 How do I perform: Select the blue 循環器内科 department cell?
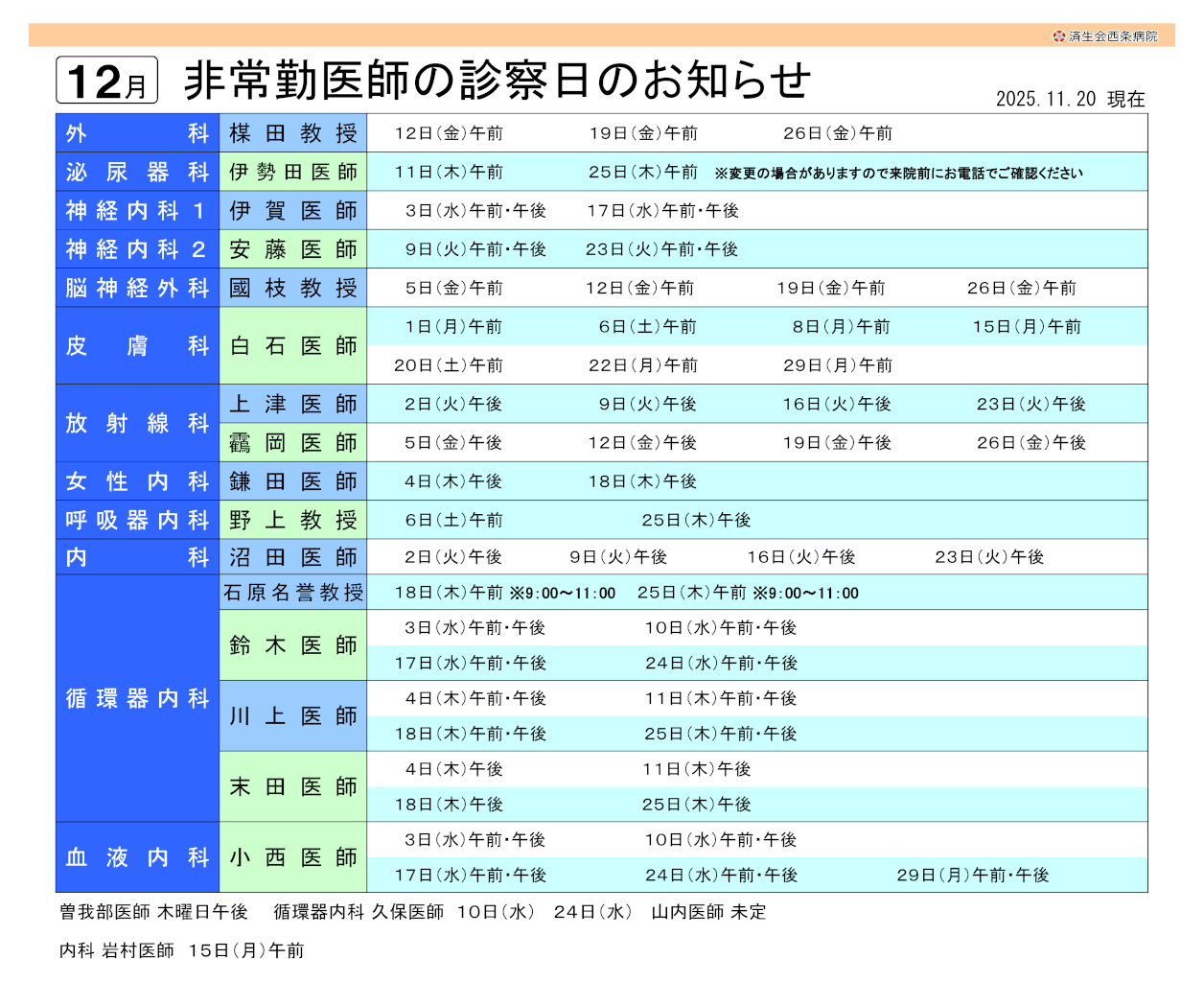(137, 698)
